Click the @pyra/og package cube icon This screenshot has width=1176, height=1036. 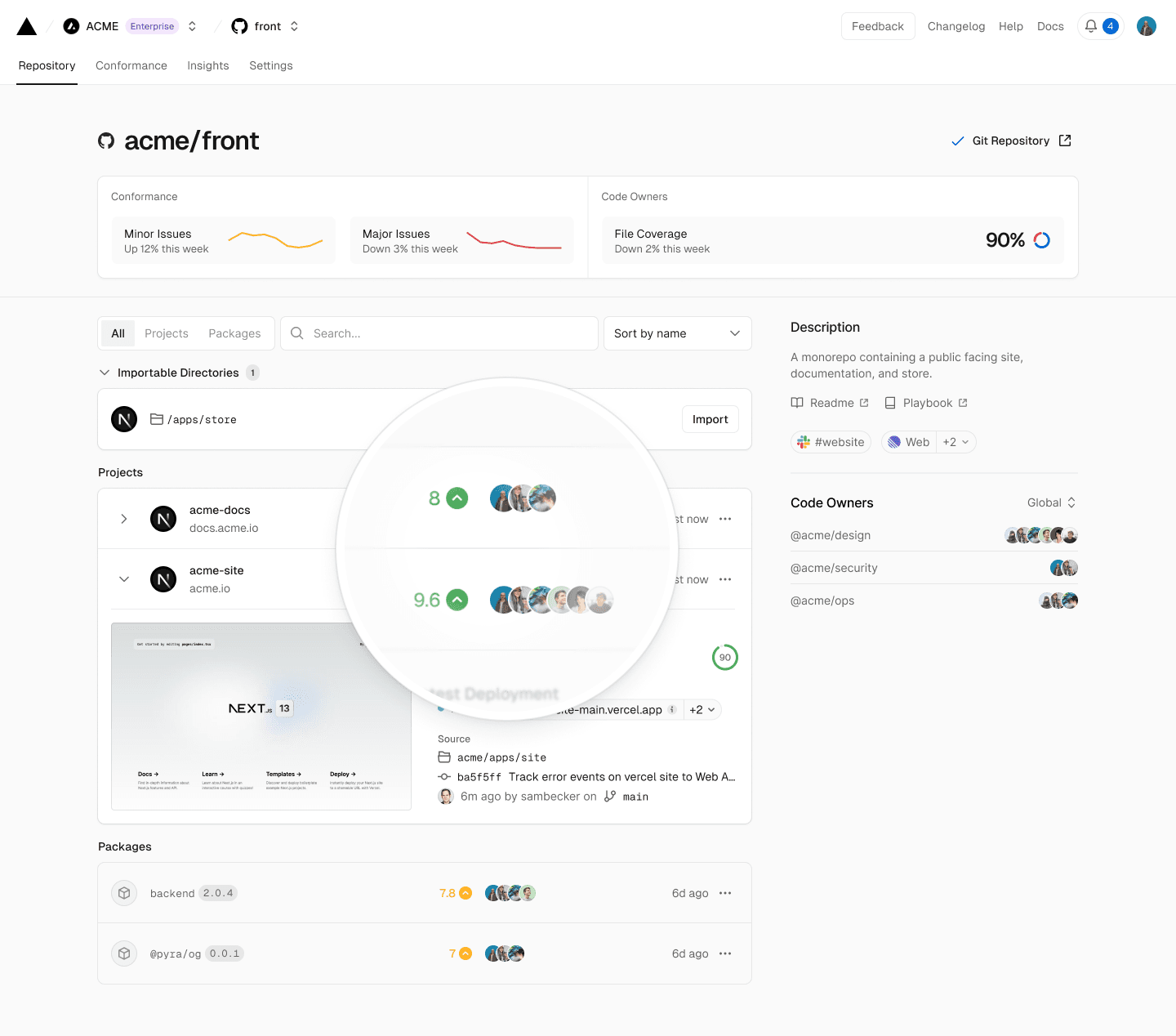pos(124,953)
